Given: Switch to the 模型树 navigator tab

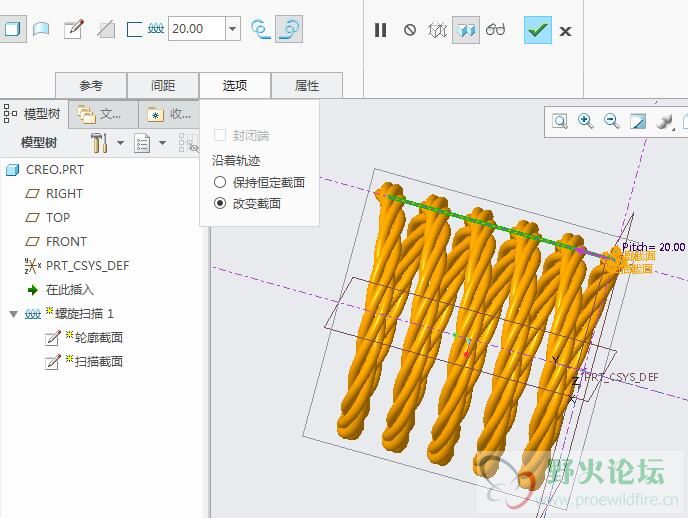Looking at the screenshot, I should [33, 114].
